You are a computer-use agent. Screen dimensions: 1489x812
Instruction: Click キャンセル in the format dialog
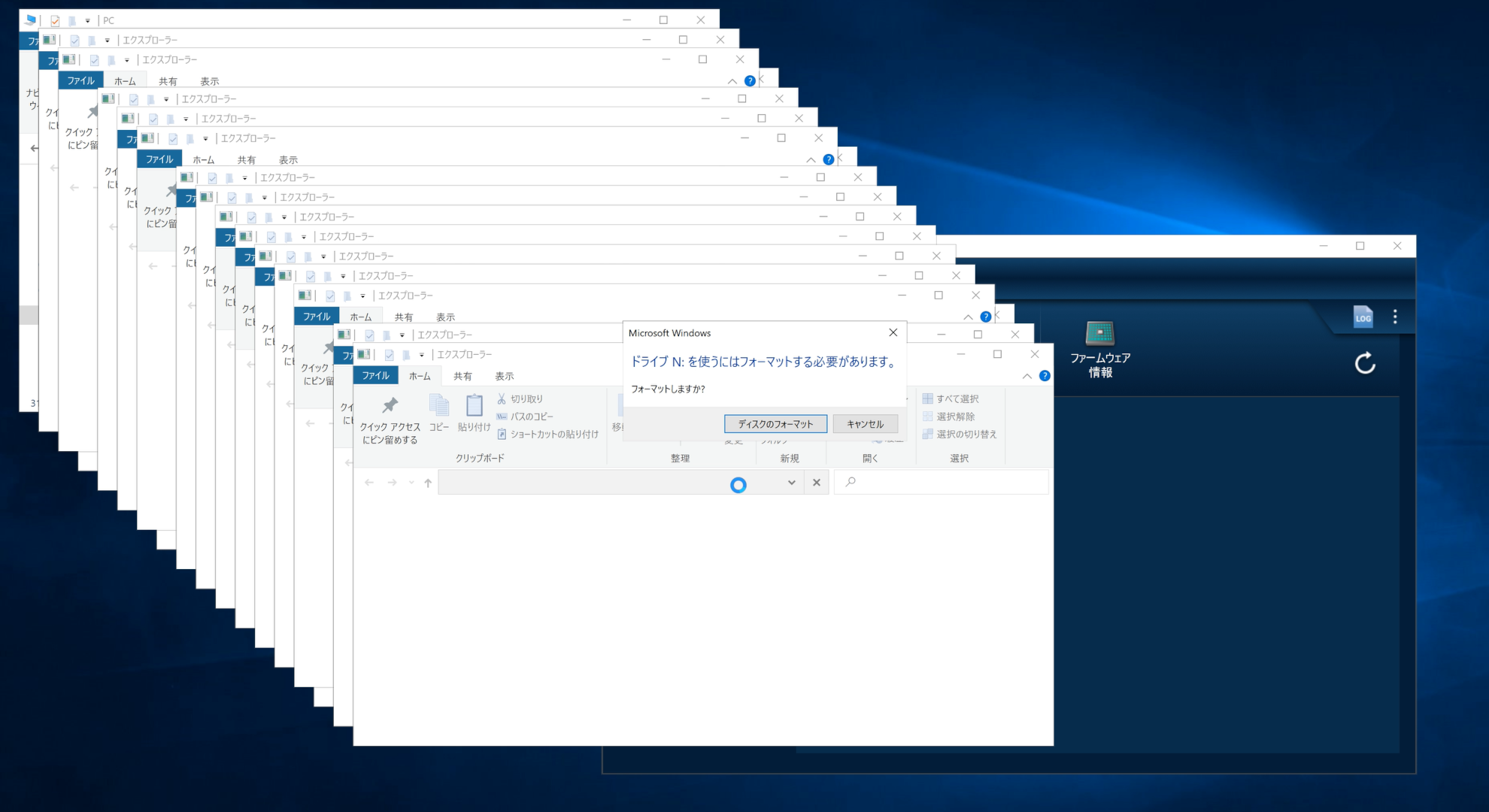pyautogui.click(x=865, y=424)
